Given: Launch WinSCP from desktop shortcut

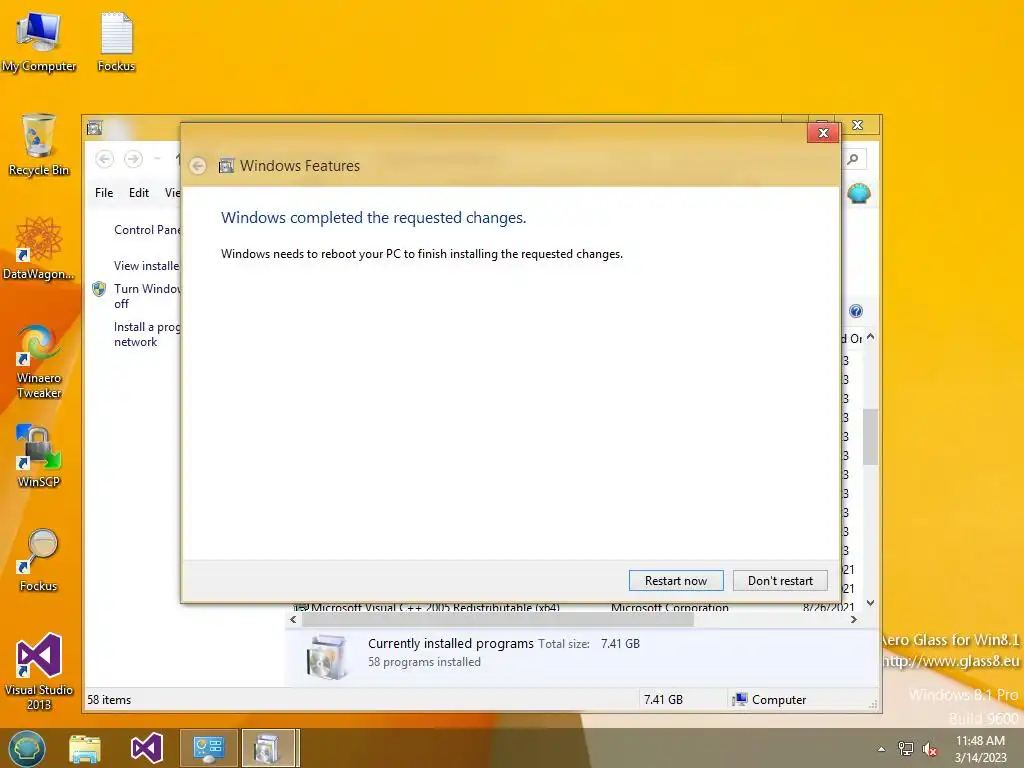Looking at the screenshot, I should 39,456.
